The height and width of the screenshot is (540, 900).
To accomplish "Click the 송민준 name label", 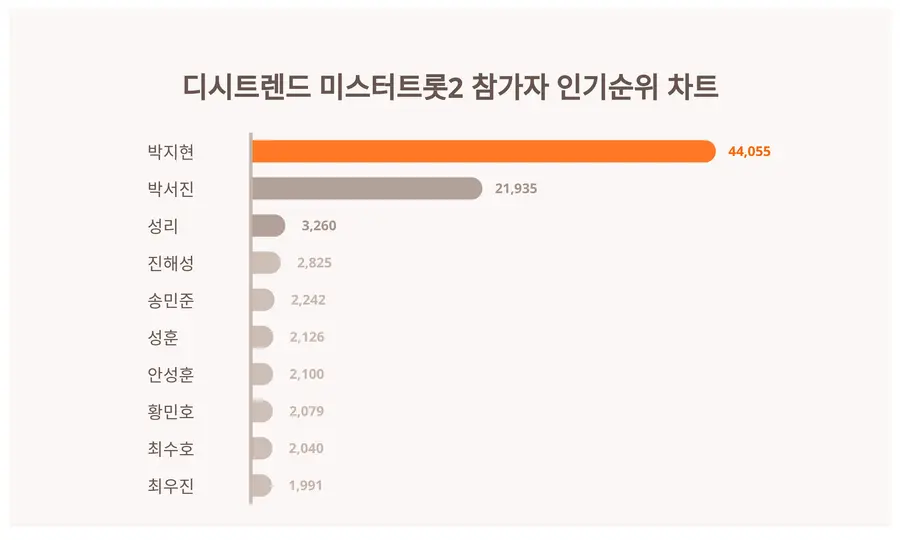I will 170,300.
